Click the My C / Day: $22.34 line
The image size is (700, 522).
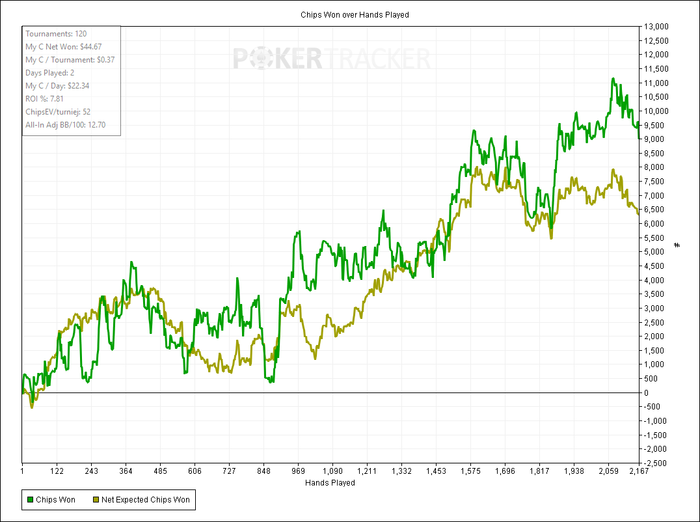point(57,86)
